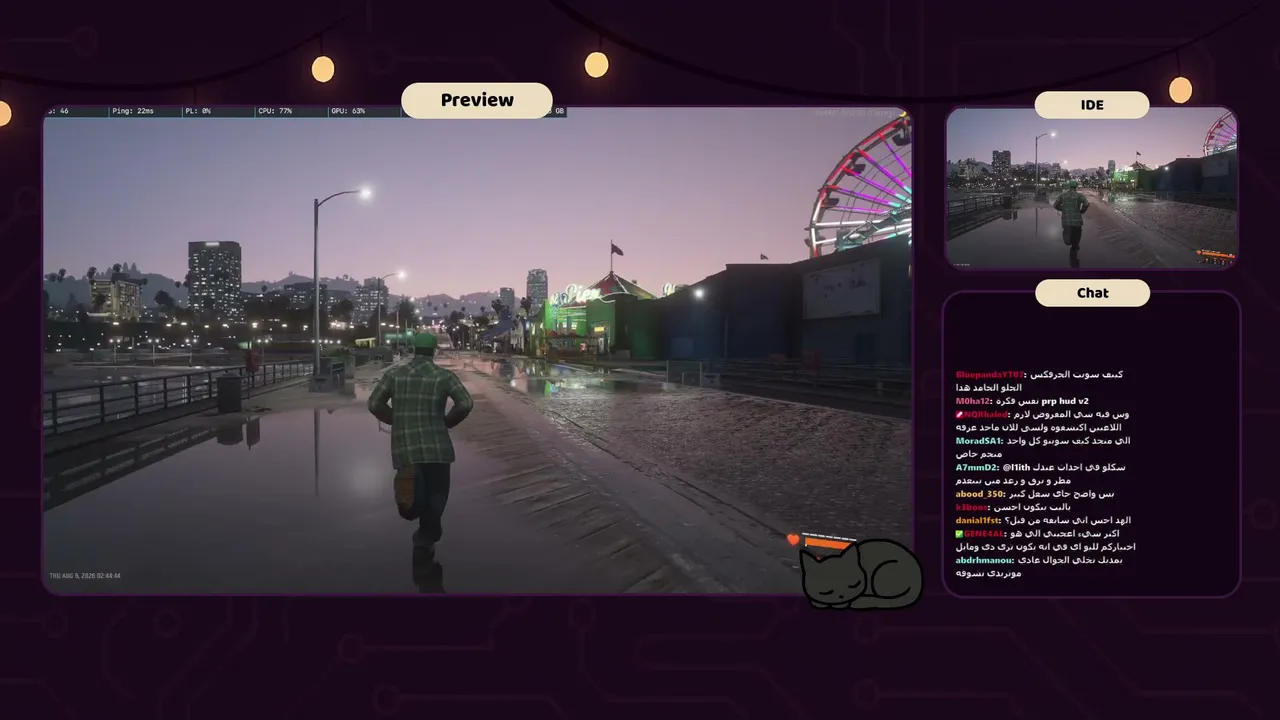Click chat username k3boos

[972, 507]
